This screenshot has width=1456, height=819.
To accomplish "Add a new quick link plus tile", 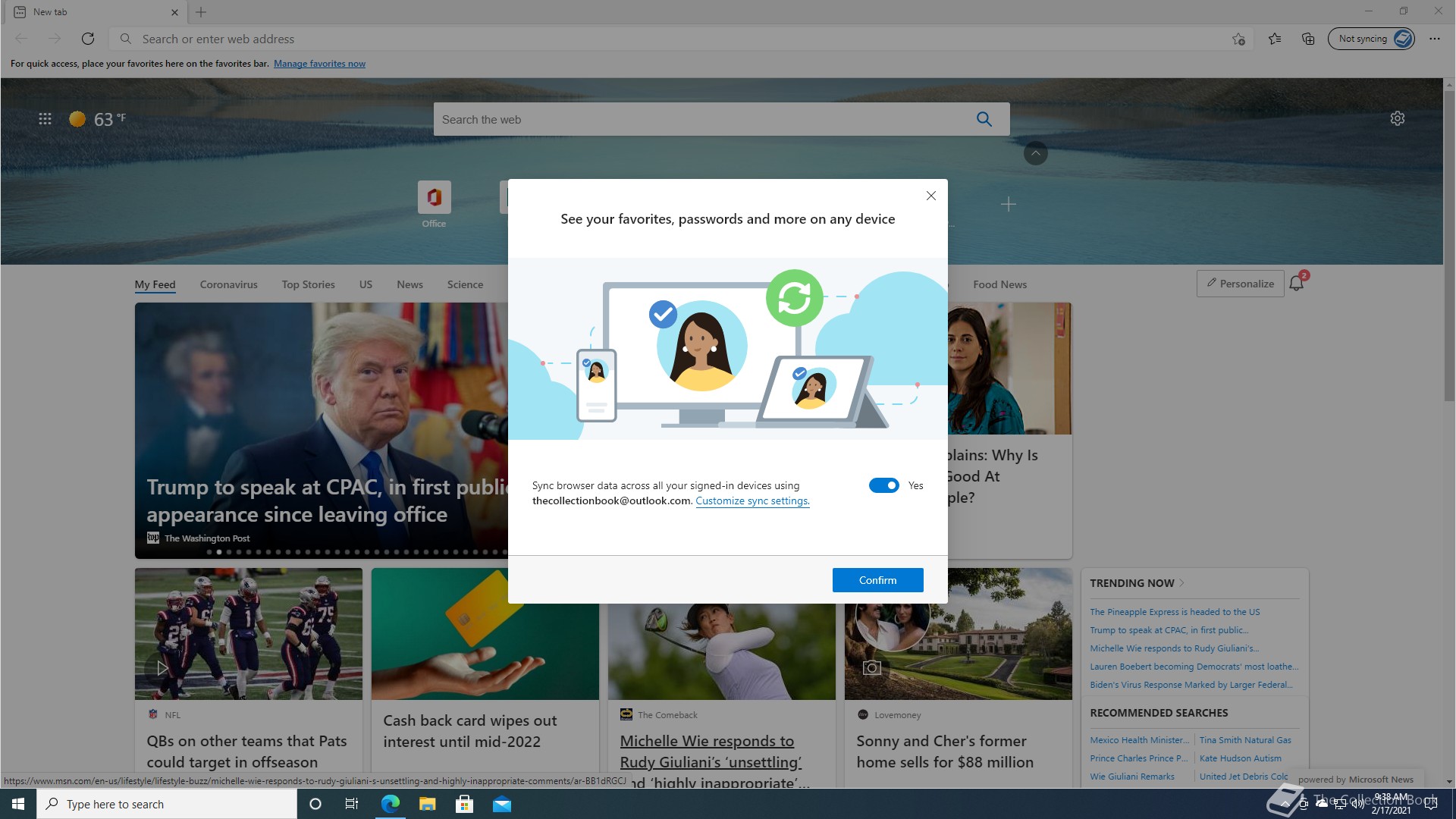I will pyautogui.click(x=1009, y=204).
